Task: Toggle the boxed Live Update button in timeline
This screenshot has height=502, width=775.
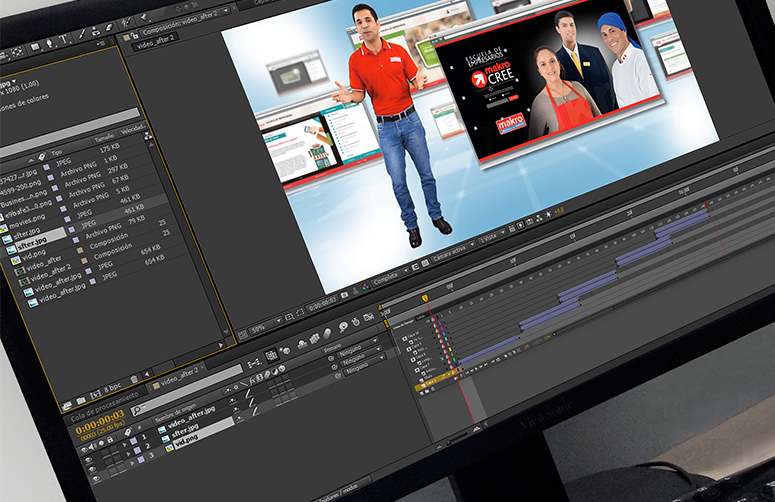Action: 270,356
